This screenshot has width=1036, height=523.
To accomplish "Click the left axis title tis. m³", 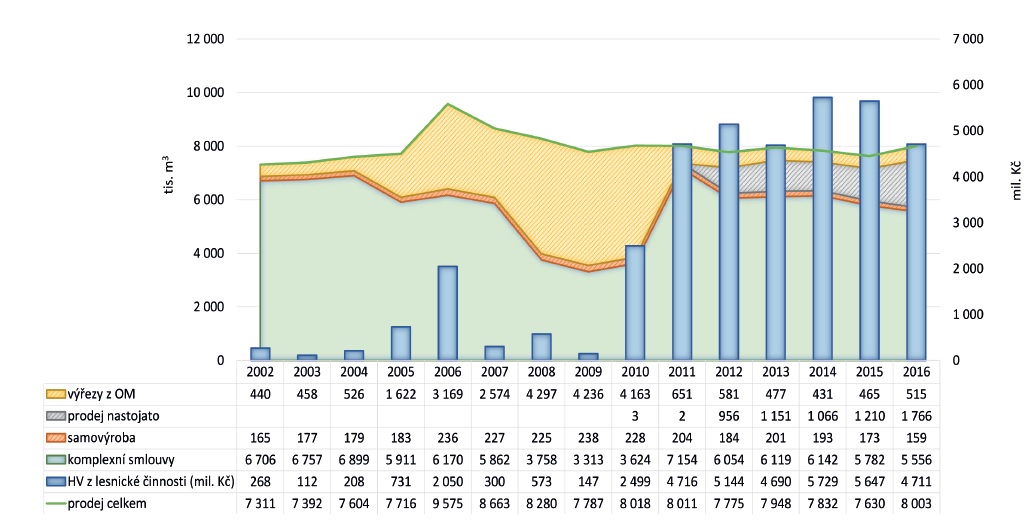I will (x=170, y=177).
